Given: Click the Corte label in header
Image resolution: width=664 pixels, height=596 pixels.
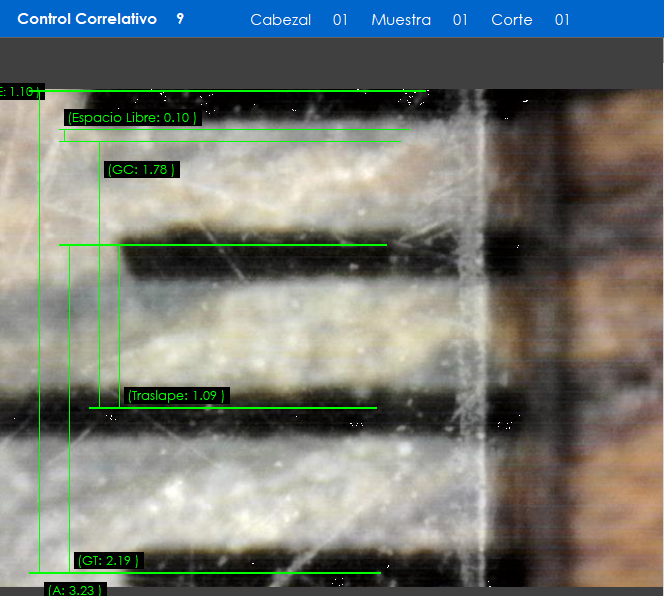Looking at the screenshot, I should (x=511, y=20).
